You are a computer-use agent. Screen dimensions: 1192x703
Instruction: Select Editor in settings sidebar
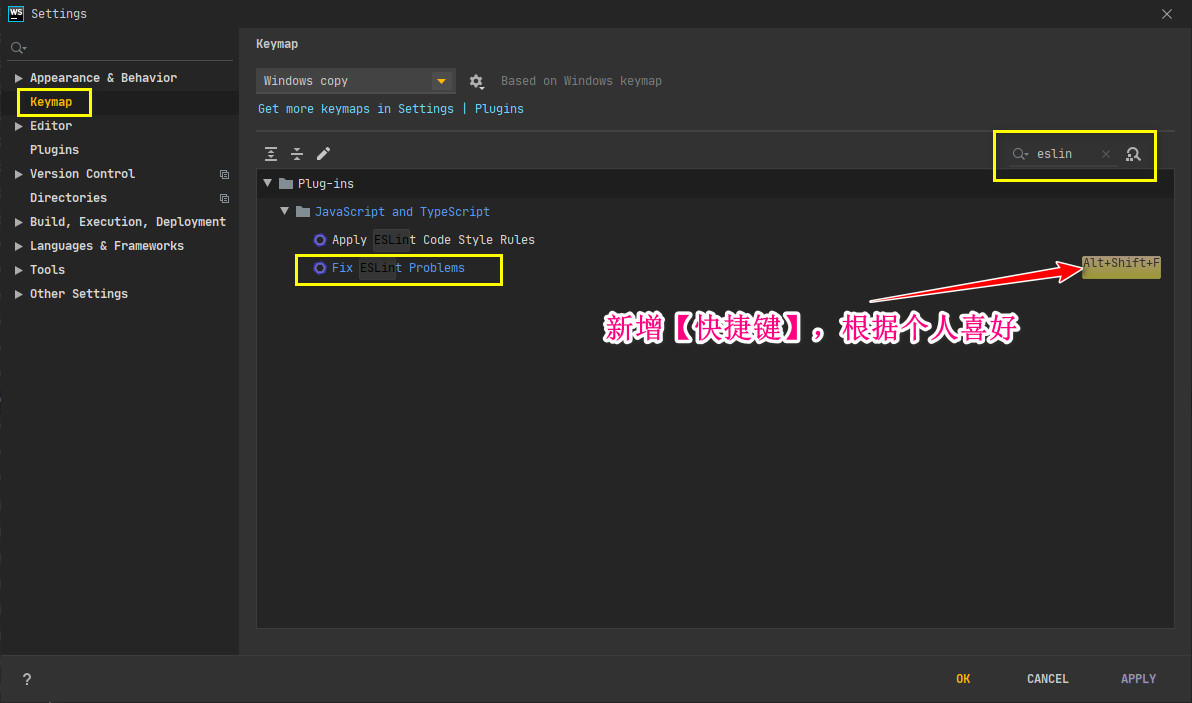51,126
